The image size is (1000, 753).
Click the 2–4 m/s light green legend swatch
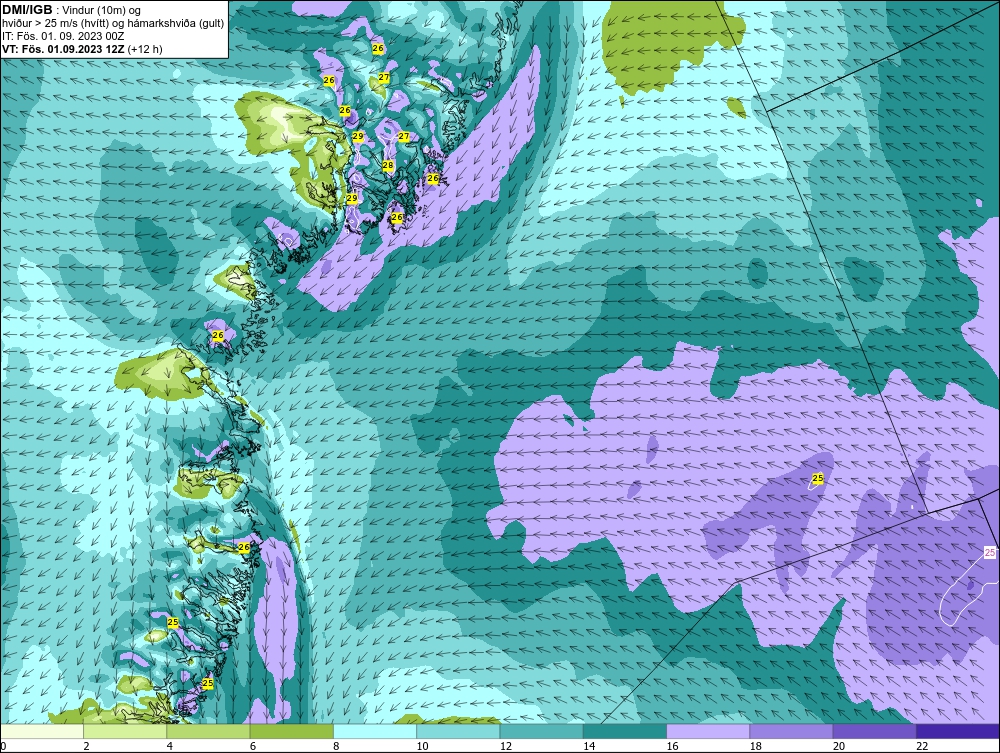pyautogui.click(x=125, y=731)
